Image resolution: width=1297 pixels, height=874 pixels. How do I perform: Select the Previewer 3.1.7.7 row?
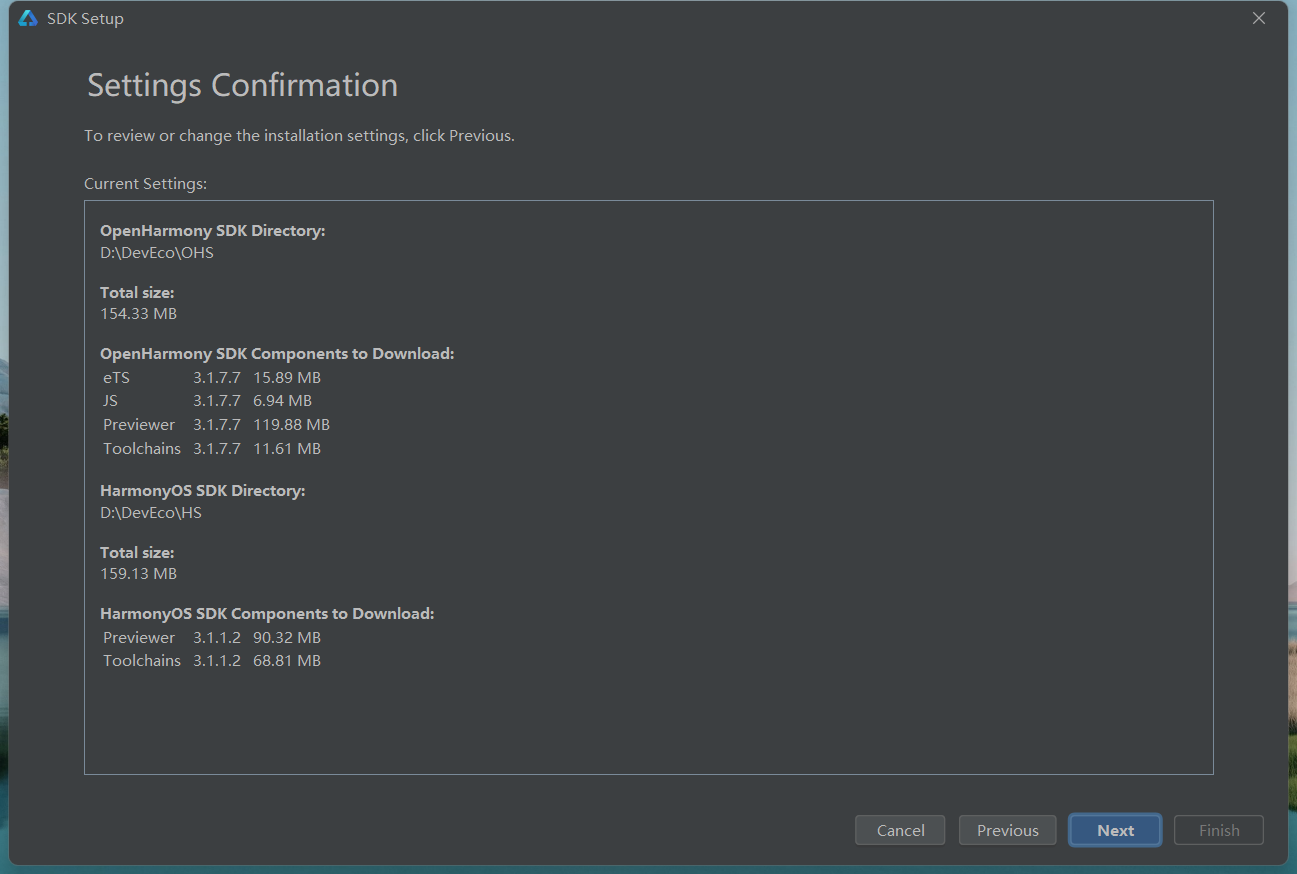pyautogui.click(x=216, y=425)
